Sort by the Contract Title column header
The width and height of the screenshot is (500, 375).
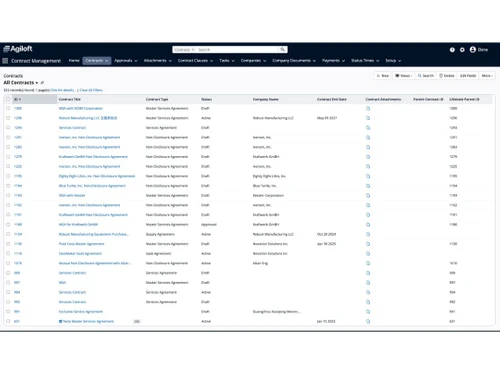click(x=70, y=99)
